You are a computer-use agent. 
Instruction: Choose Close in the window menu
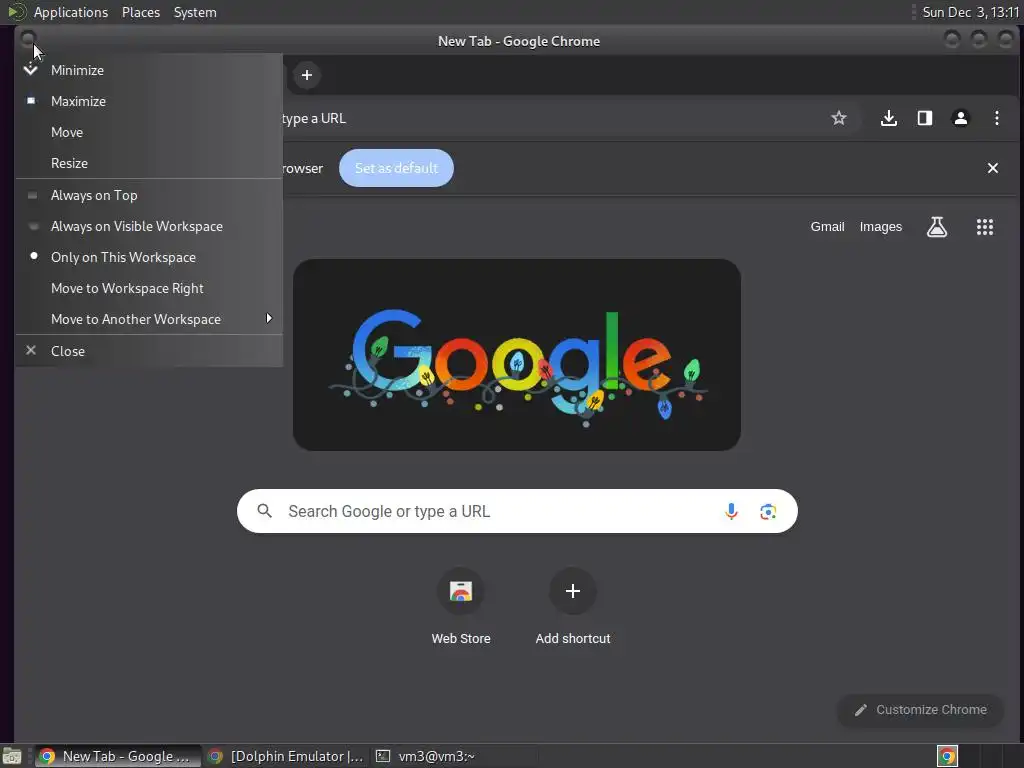click(x=149, y=351)
